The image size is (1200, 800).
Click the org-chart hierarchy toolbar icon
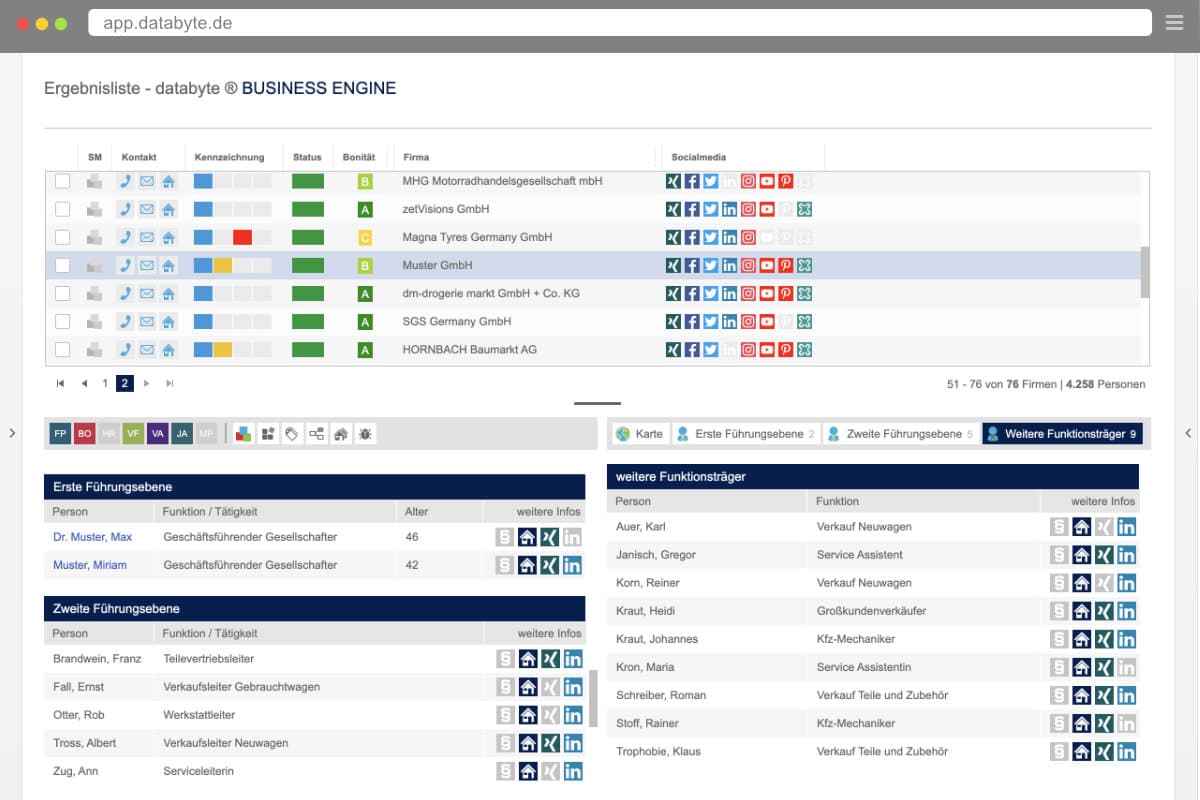point(317,434)
